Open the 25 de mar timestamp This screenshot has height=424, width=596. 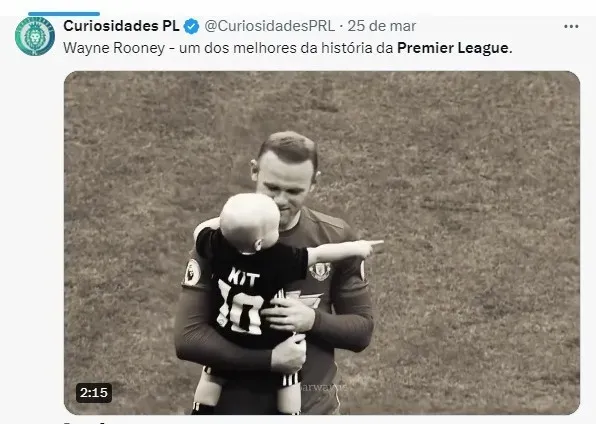[x=382, y=26]
